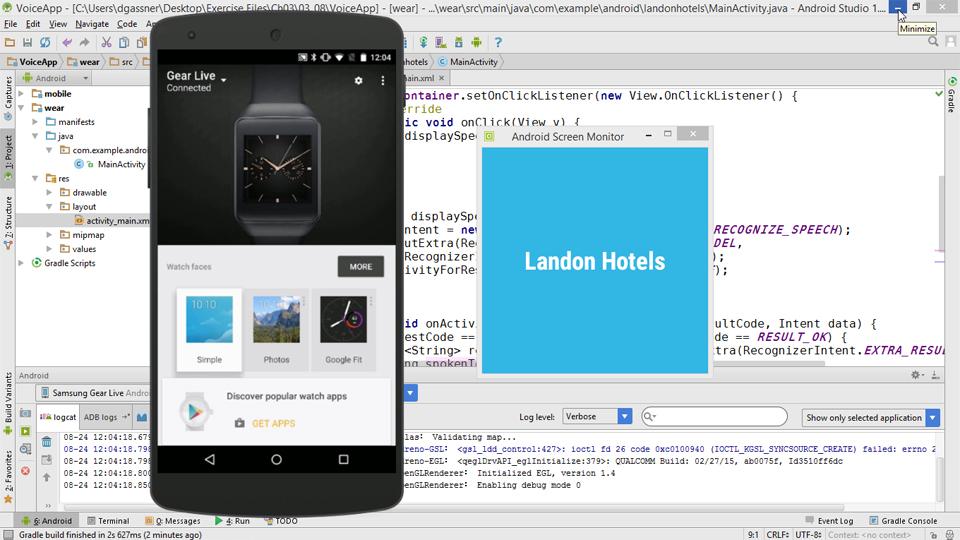Open the Navigate menu
960x540 pixels.
92,24
